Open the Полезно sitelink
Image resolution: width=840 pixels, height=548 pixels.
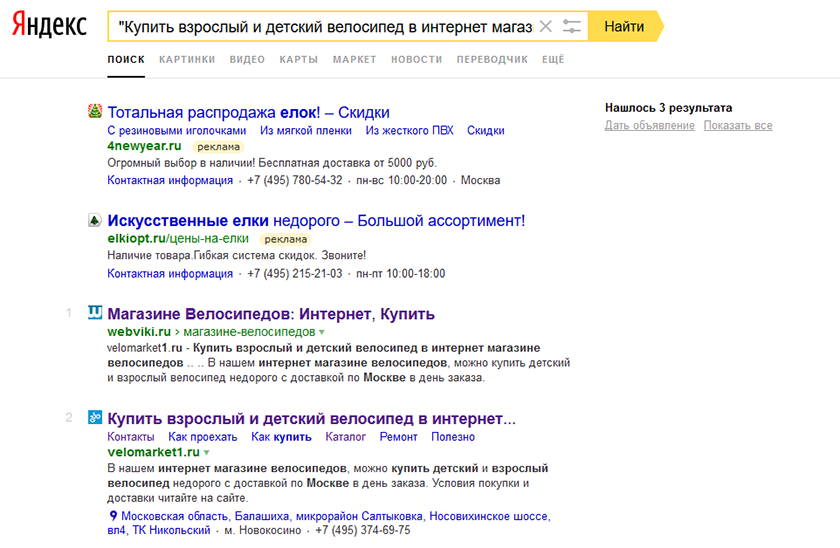(453, 437)
